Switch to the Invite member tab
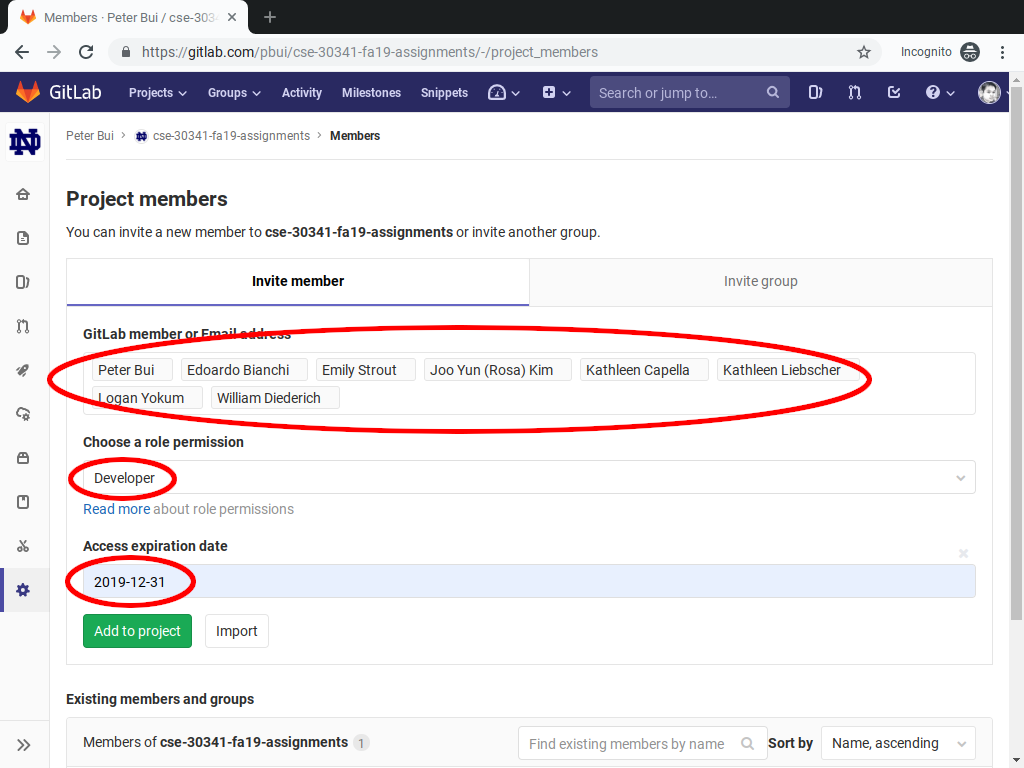This screenshot has width=1024, height=768. coord(298,281)
